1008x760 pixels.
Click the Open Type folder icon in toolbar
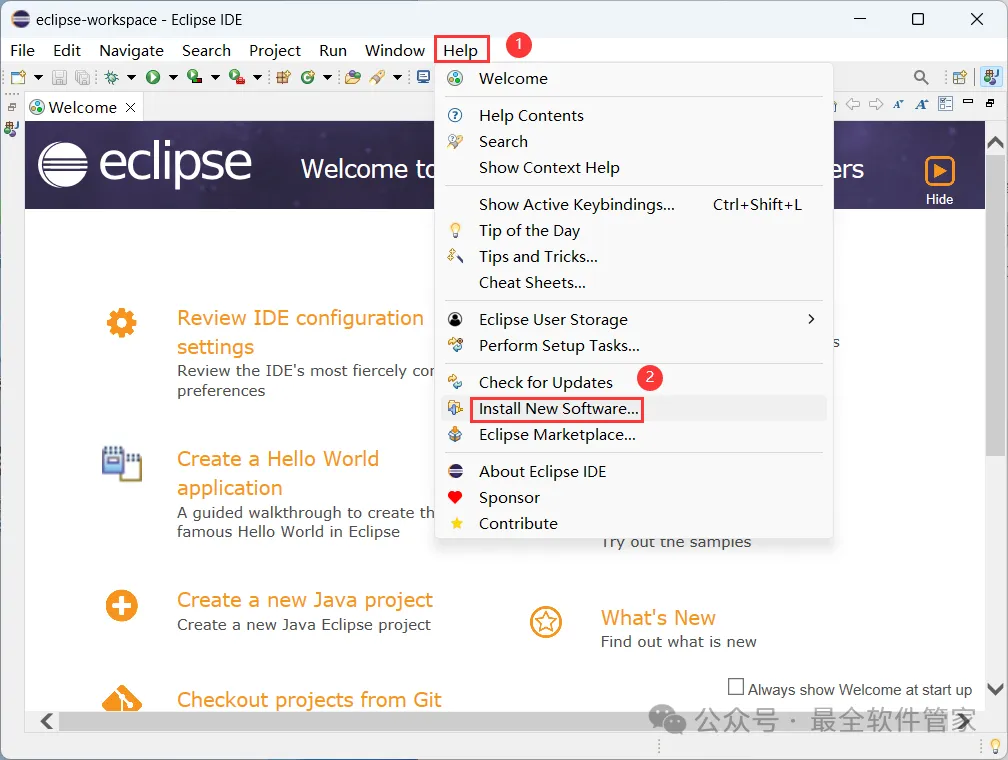pyautogui.click(x=352, y=77)
